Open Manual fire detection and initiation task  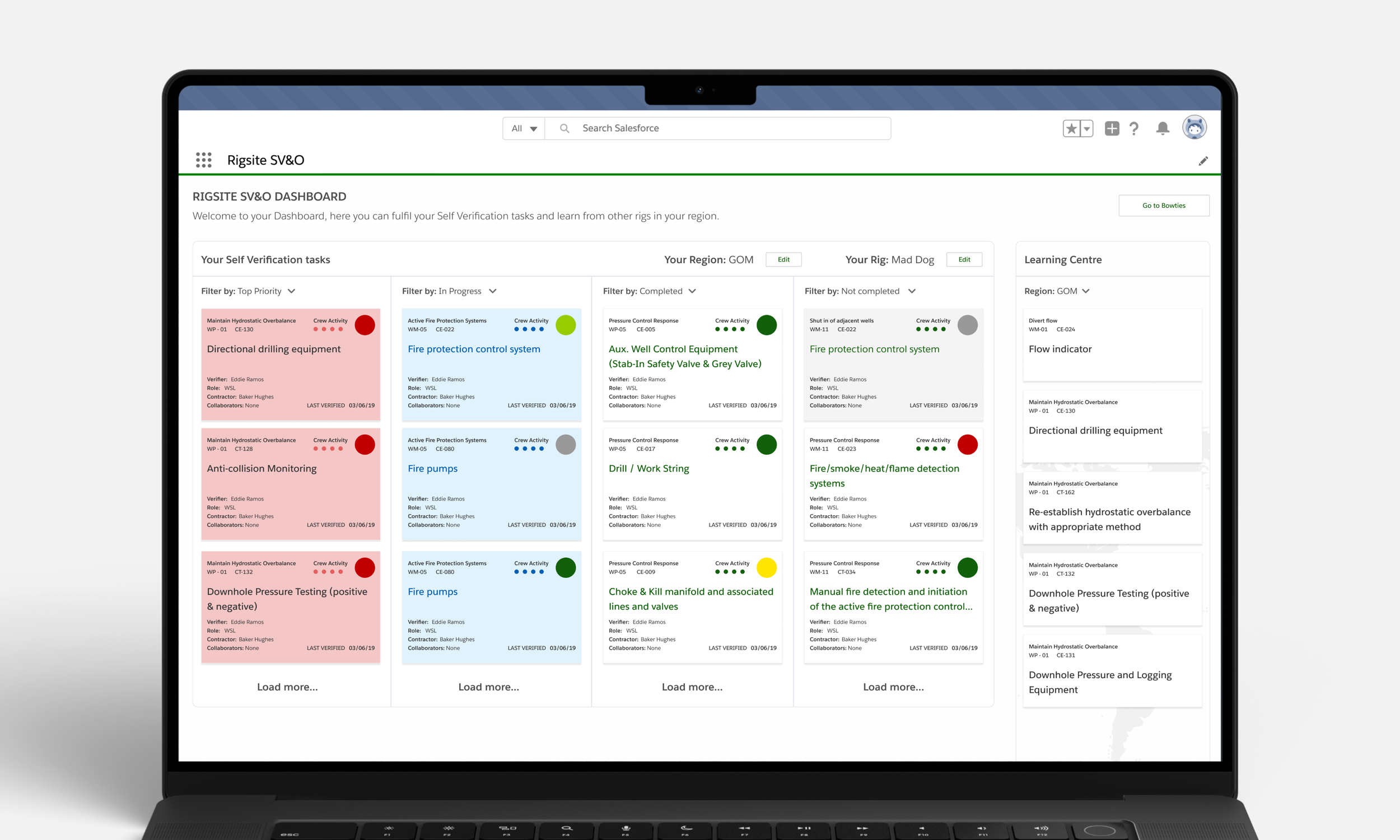pos(893,608)
